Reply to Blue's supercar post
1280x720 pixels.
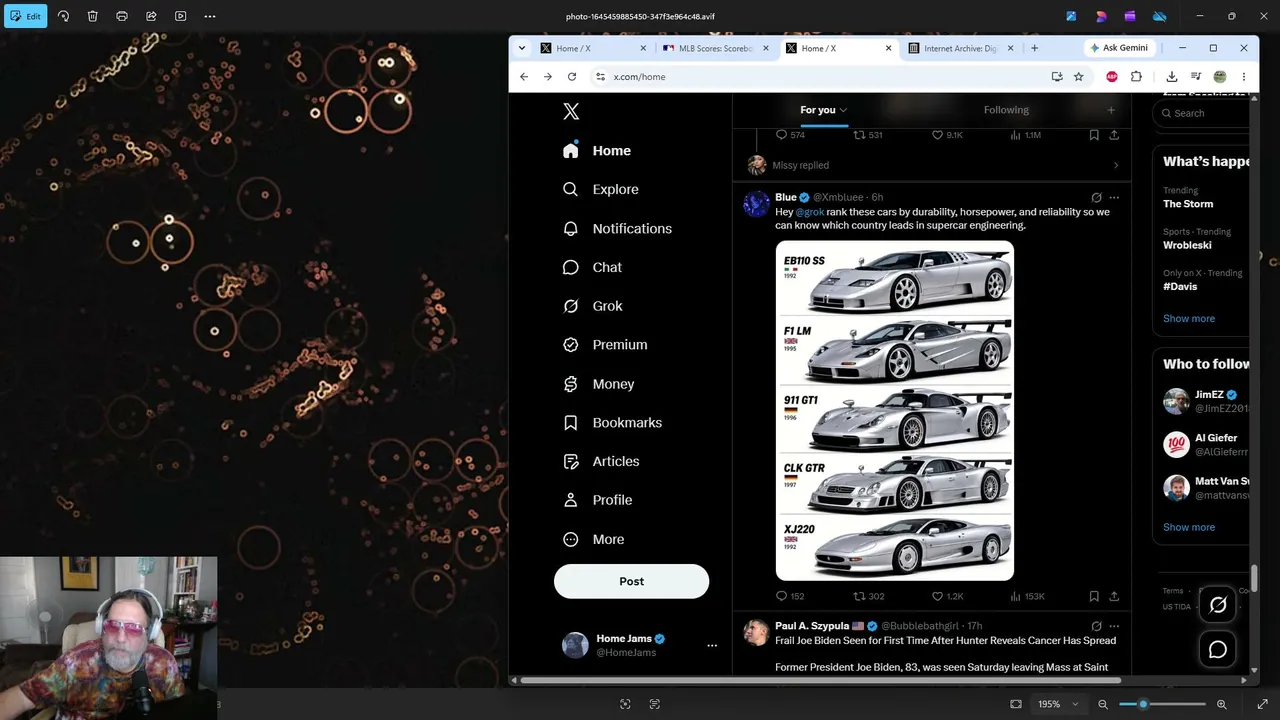[790, 597]
